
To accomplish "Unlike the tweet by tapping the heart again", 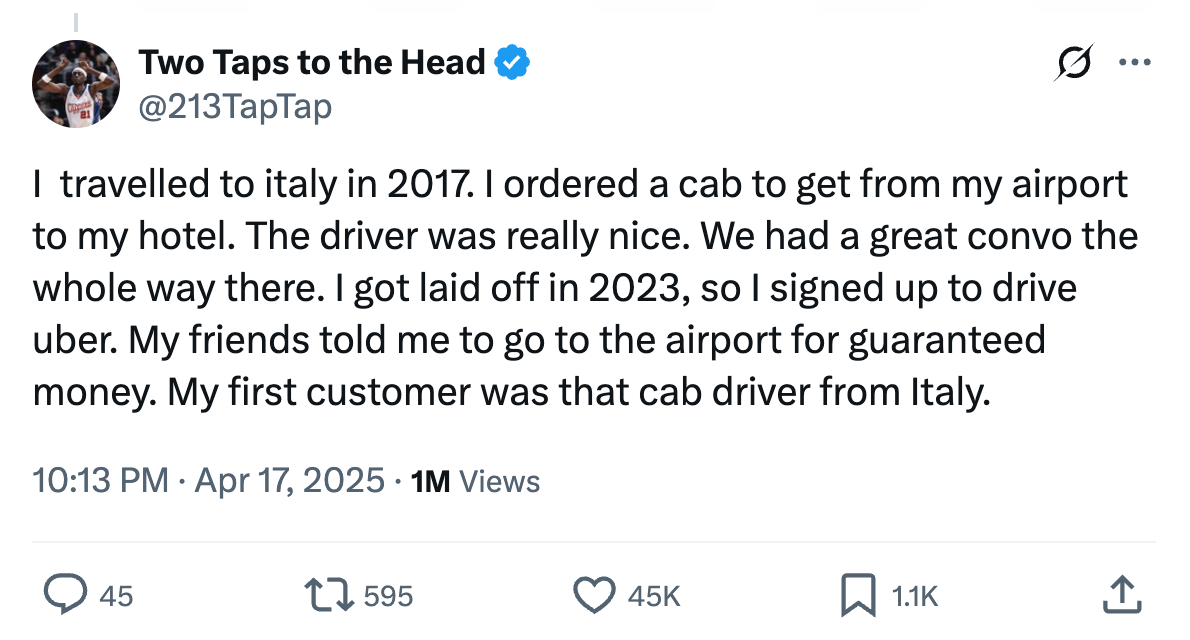I will (595, 595).
